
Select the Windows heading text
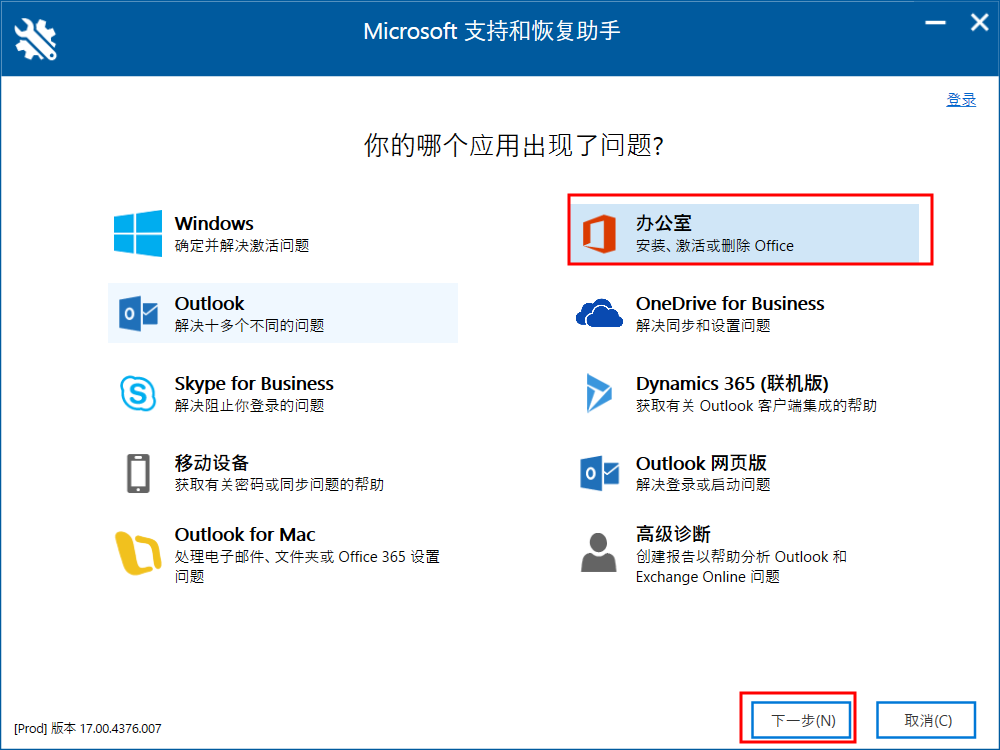(x=214, y=223)
